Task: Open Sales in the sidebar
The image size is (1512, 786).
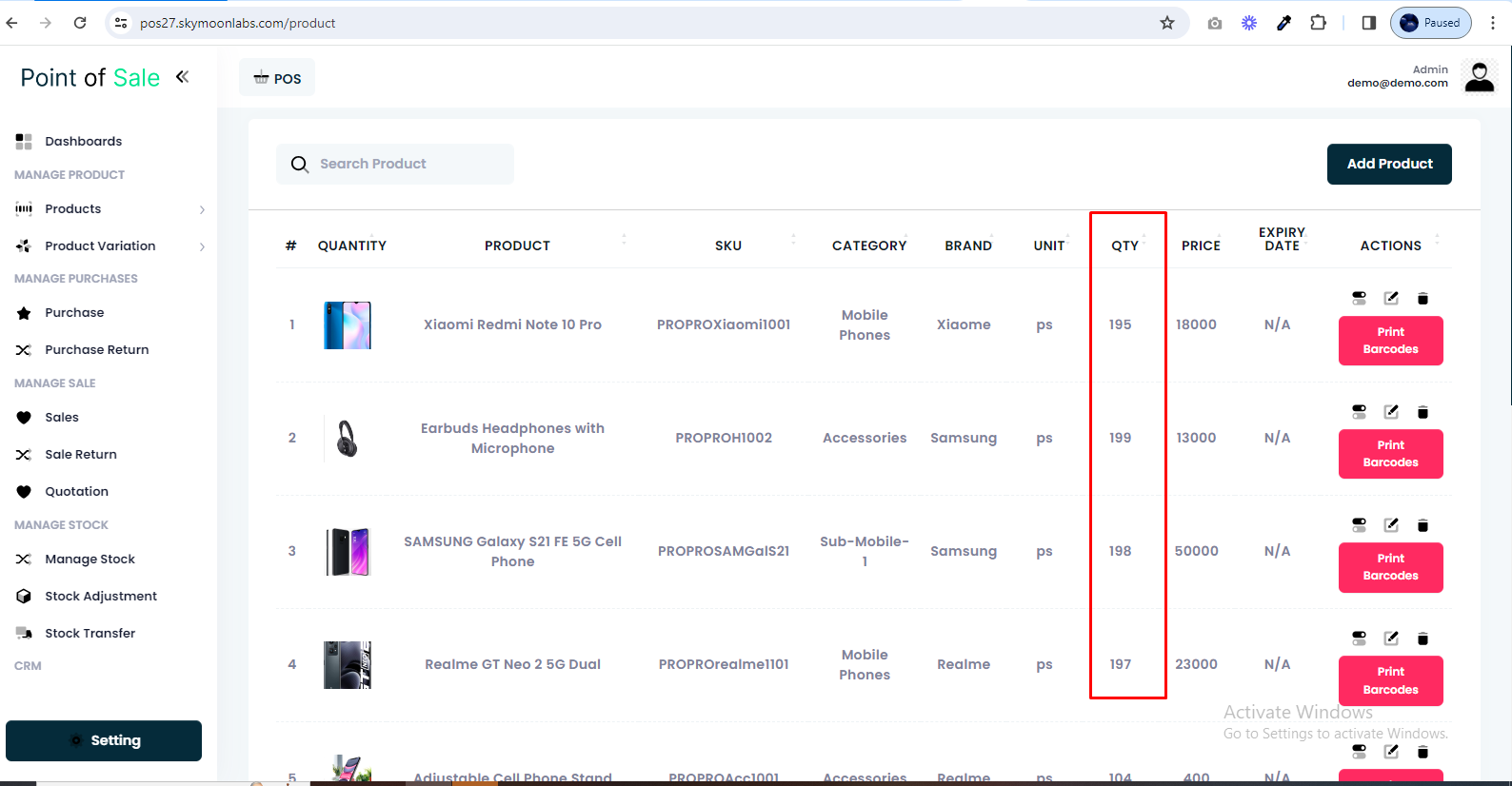Action: (62, 417)
